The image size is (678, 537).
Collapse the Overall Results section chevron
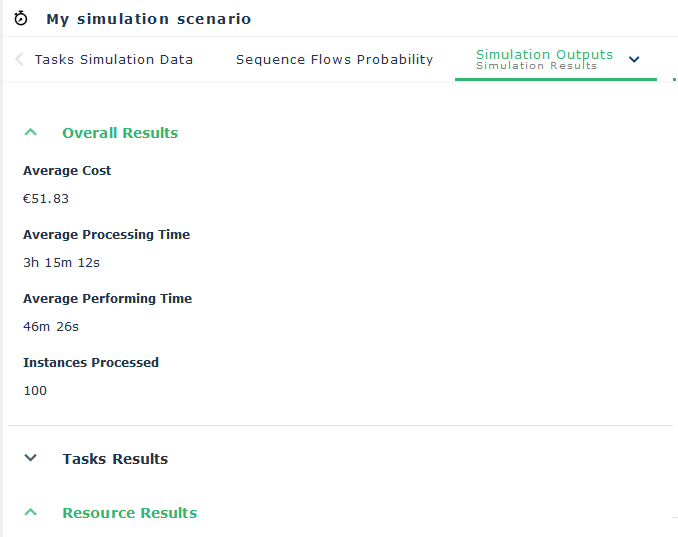pyautogui.click(x=31, y=133)
